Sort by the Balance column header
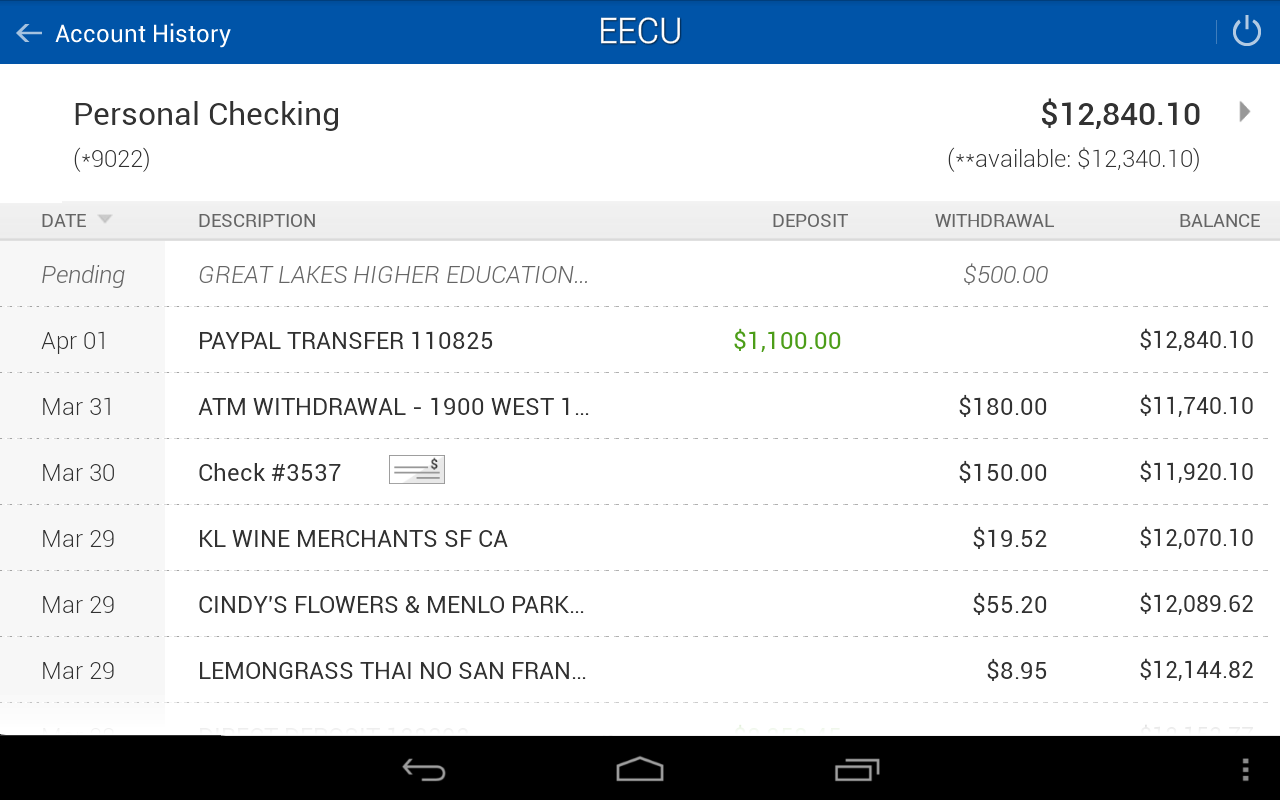 click(x=1219, y=221)
